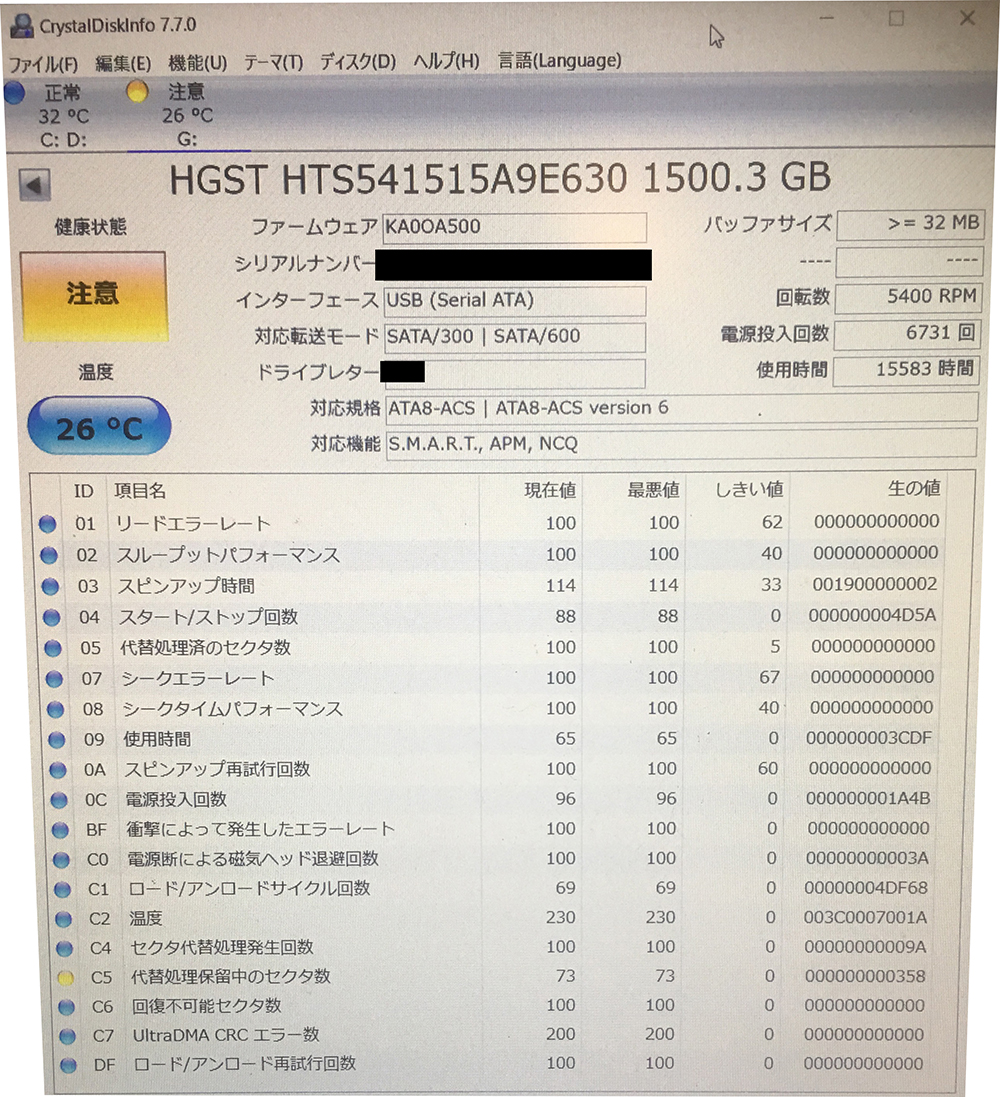Click the 回転数 field showing 5400 RPM
The width and height of the screenshot is (1000, 1097).
(906, 298)
